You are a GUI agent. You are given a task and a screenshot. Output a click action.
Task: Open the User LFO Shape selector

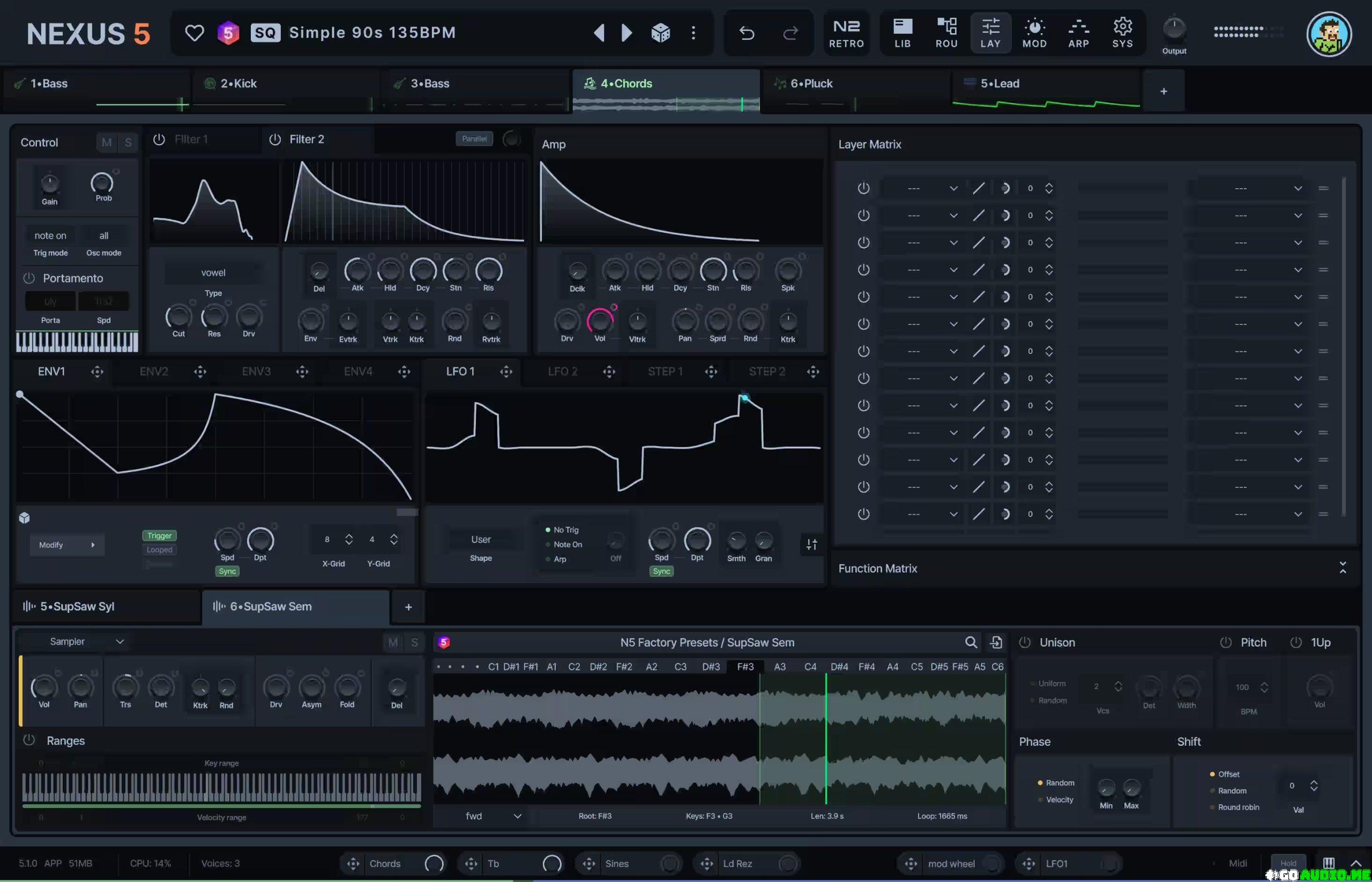[481, 539]
